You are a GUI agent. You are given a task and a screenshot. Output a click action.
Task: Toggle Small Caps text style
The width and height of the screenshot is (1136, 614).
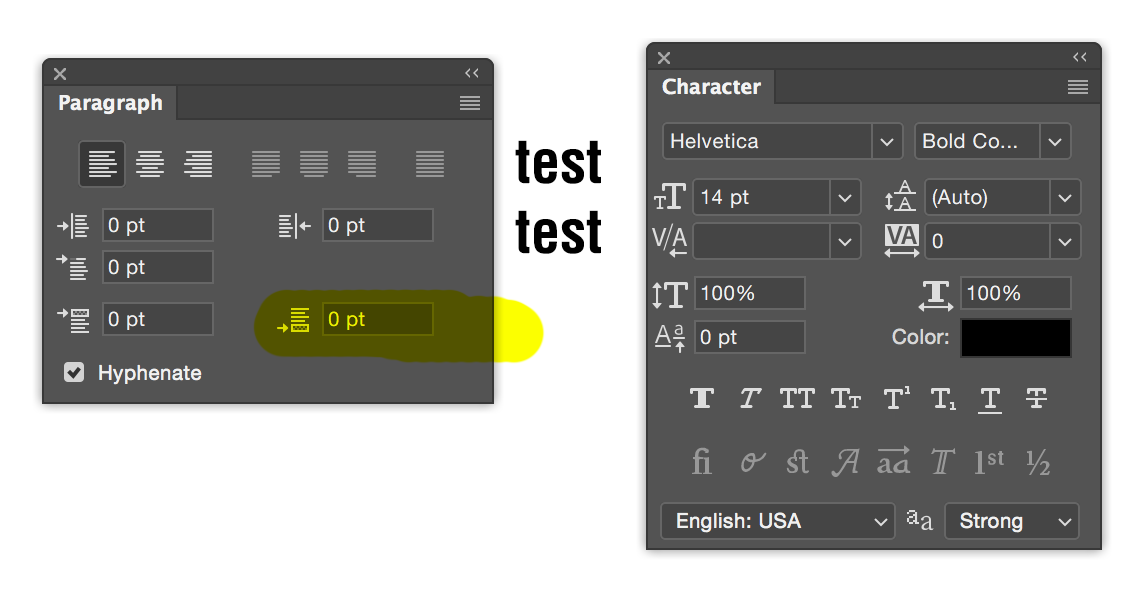click(x=846, y=399)
